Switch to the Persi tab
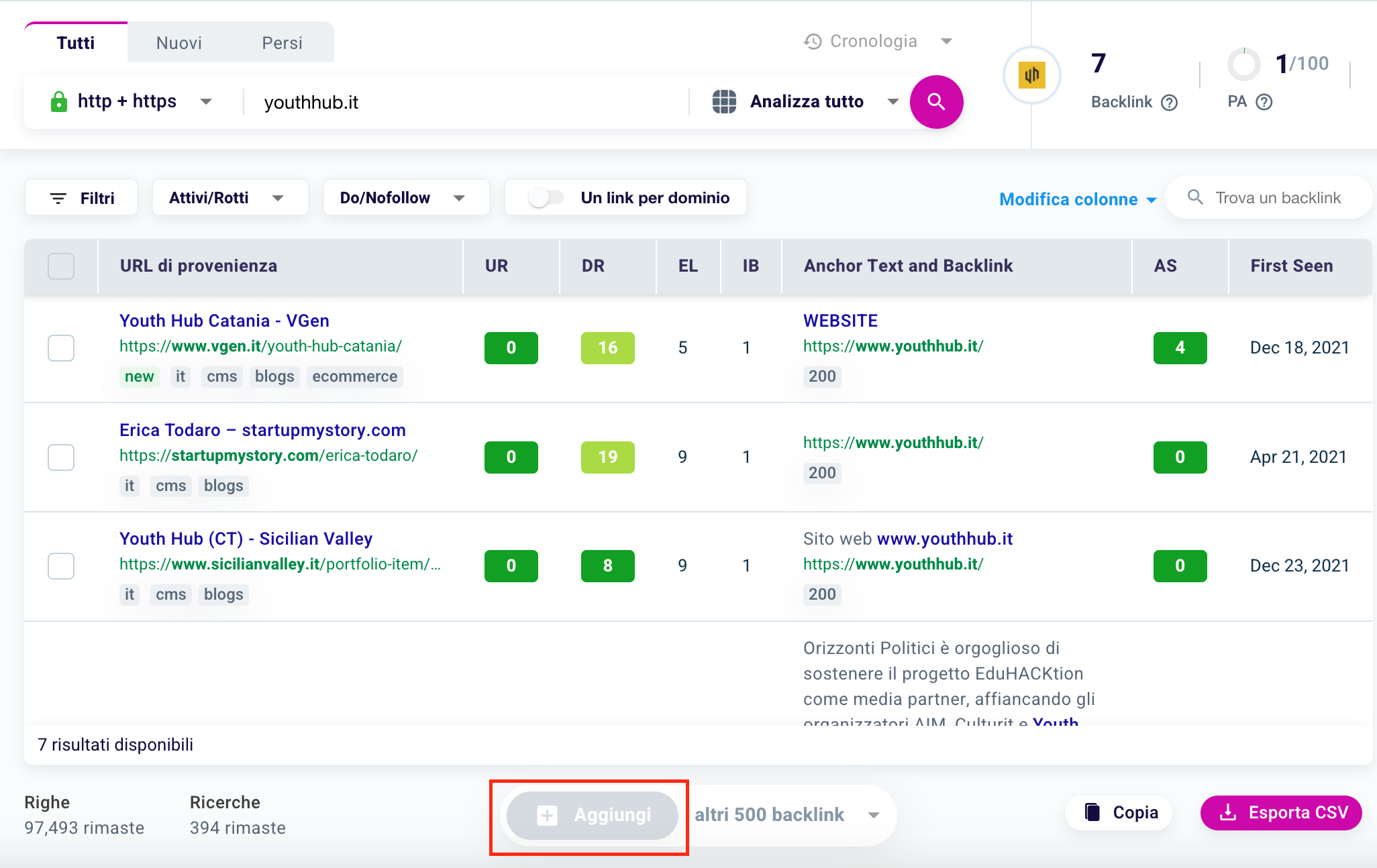 pos(282,43)
